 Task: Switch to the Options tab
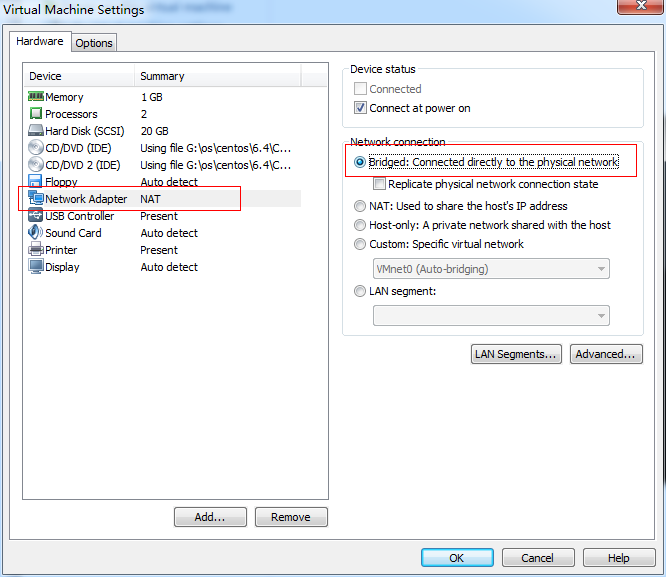pos(94,43)
